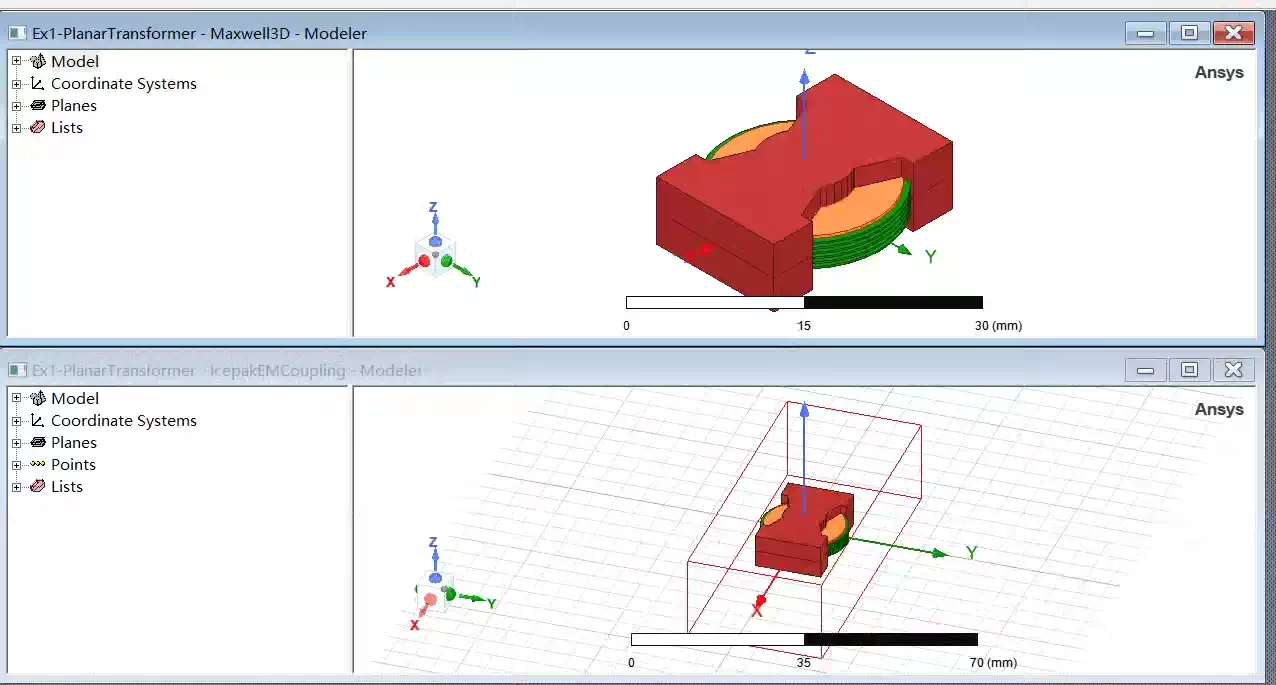
Task: Click the 70 (mm) scale bar in IcepakEMCoupling
Action: [x=804, y=639]
